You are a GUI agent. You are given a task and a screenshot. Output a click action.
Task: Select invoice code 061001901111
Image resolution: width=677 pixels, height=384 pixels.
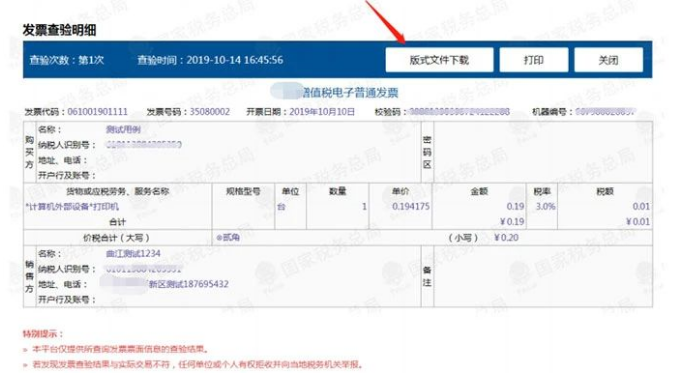tap(98, 112)
